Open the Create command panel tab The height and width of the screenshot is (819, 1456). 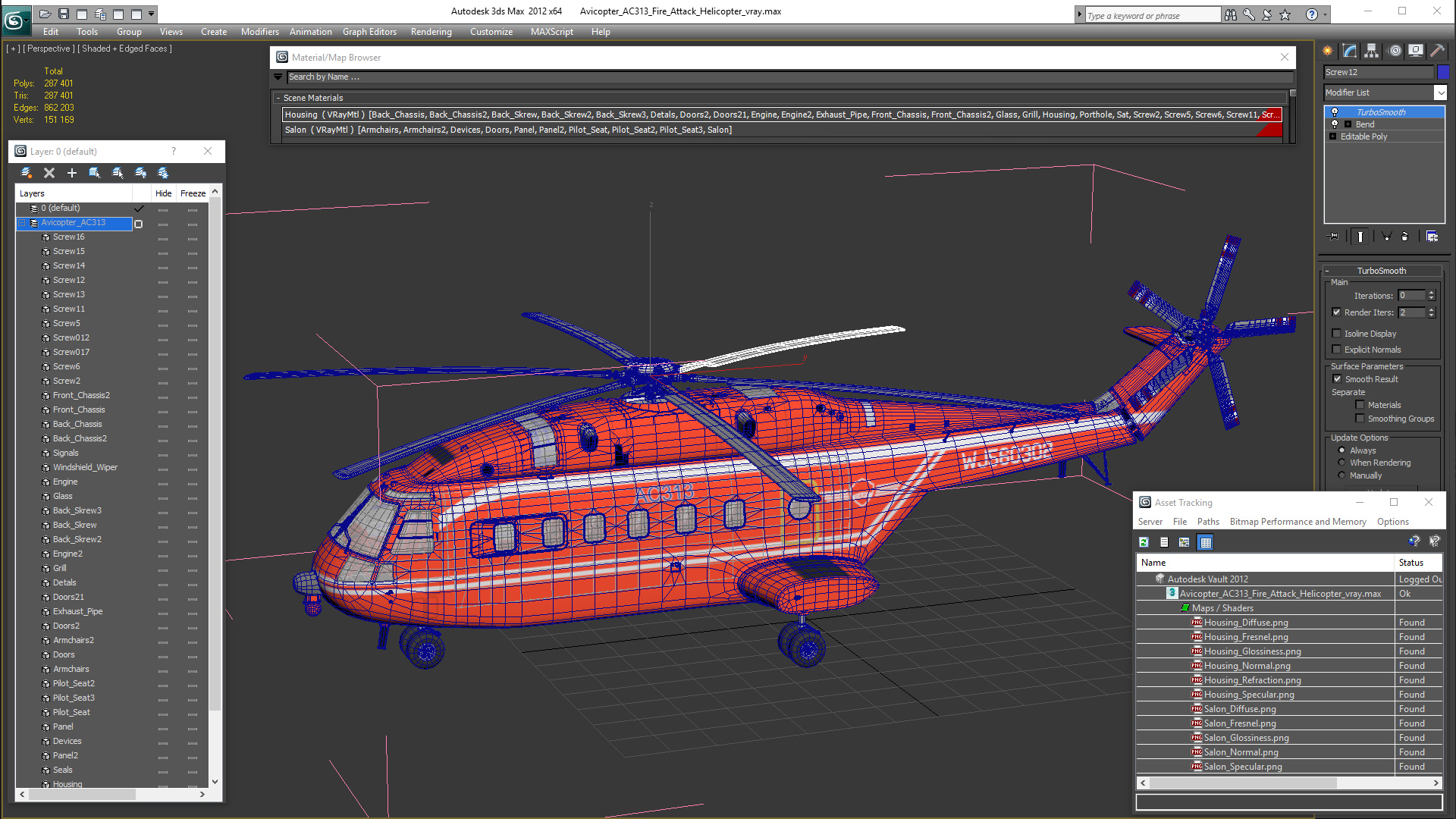[x=1328, y=51]
